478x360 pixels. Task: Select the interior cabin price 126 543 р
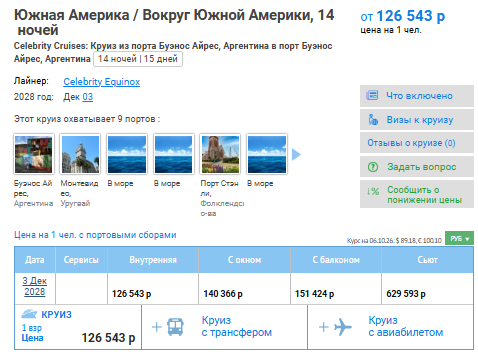coord(131,294)
